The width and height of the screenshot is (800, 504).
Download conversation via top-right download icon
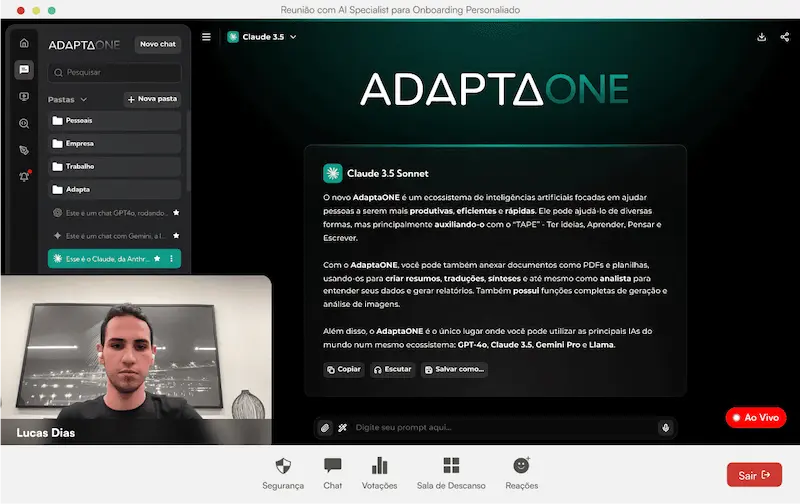tap(761, 37)
